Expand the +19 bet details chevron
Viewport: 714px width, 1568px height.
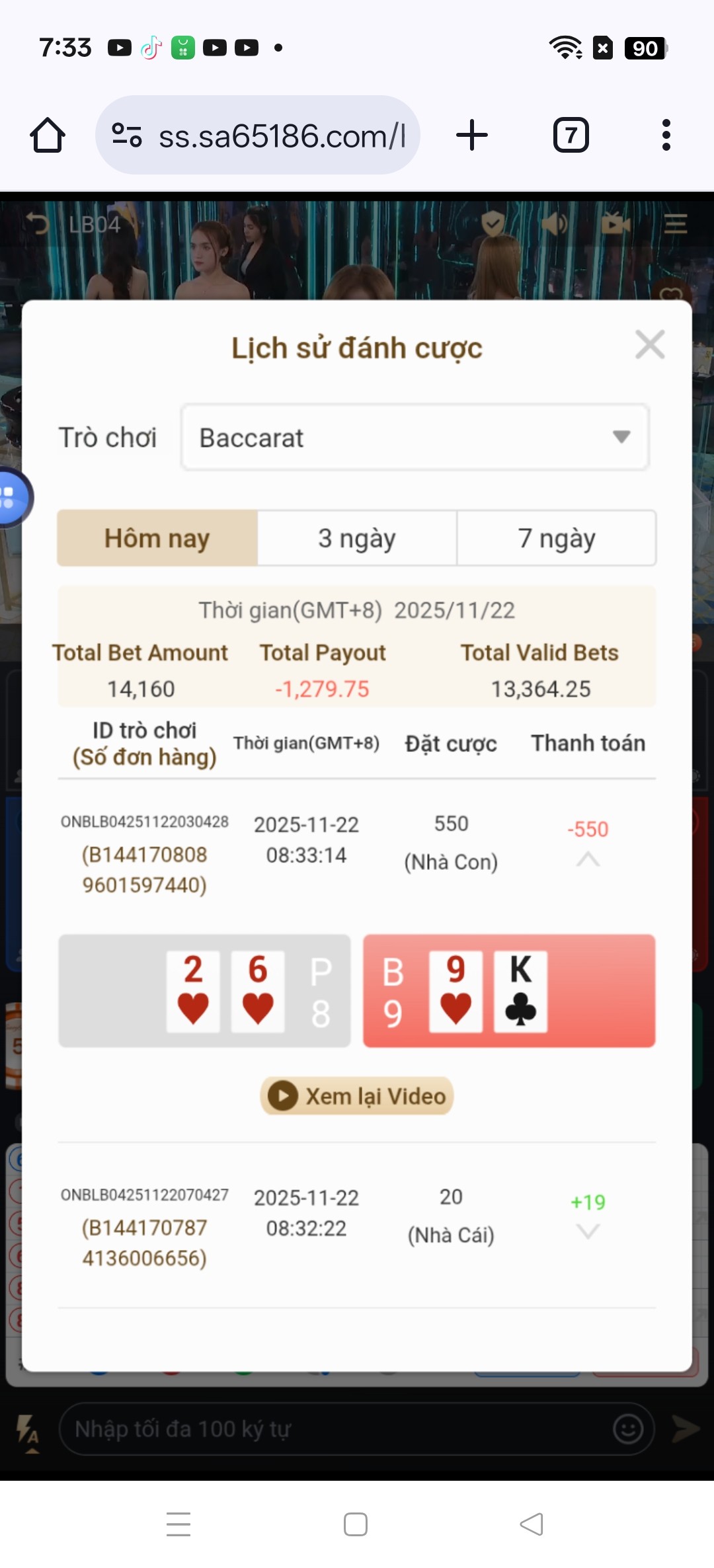point(588,1231)
